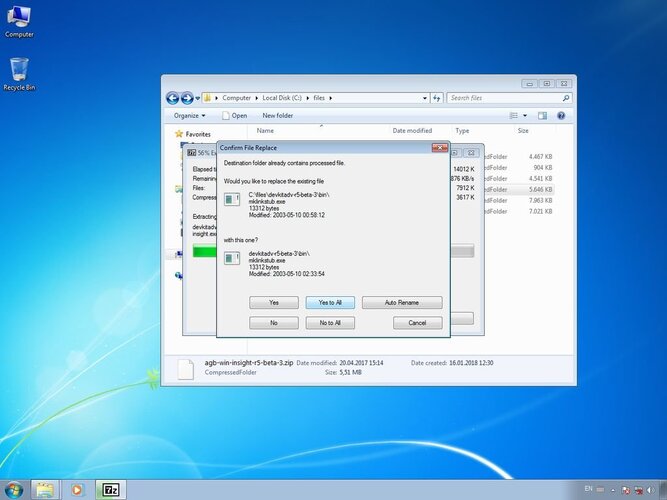Click 7-Zip taskbar icon
The width and height of the screenshot is (667, 500).
click(111, 490)
